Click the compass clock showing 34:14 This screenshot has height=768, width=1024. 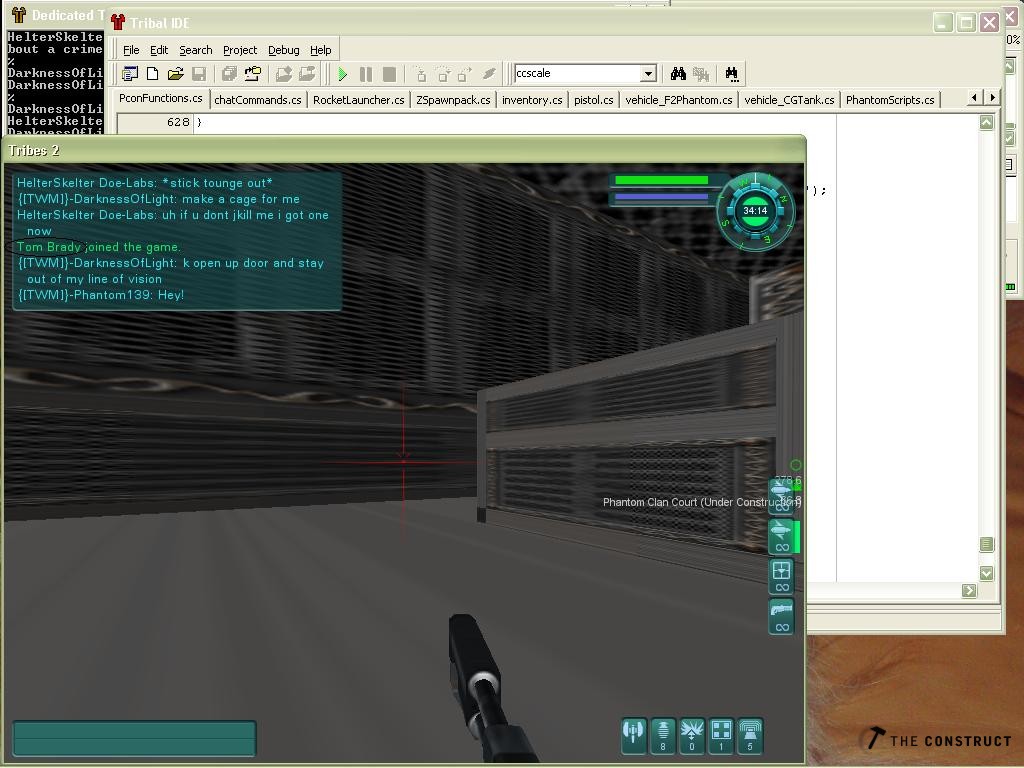click(x=755, y=211)
